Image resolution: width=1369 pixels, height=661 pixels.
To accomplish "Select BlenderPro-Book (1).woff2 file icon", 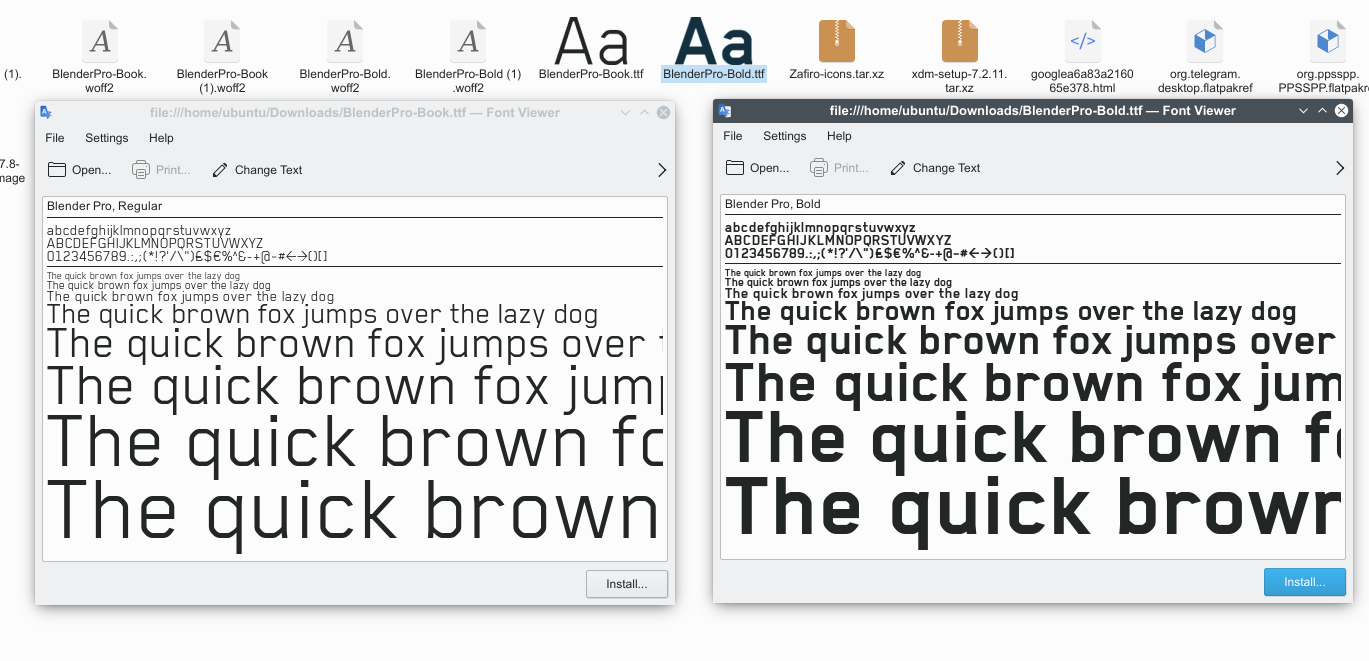I will 223,41.
